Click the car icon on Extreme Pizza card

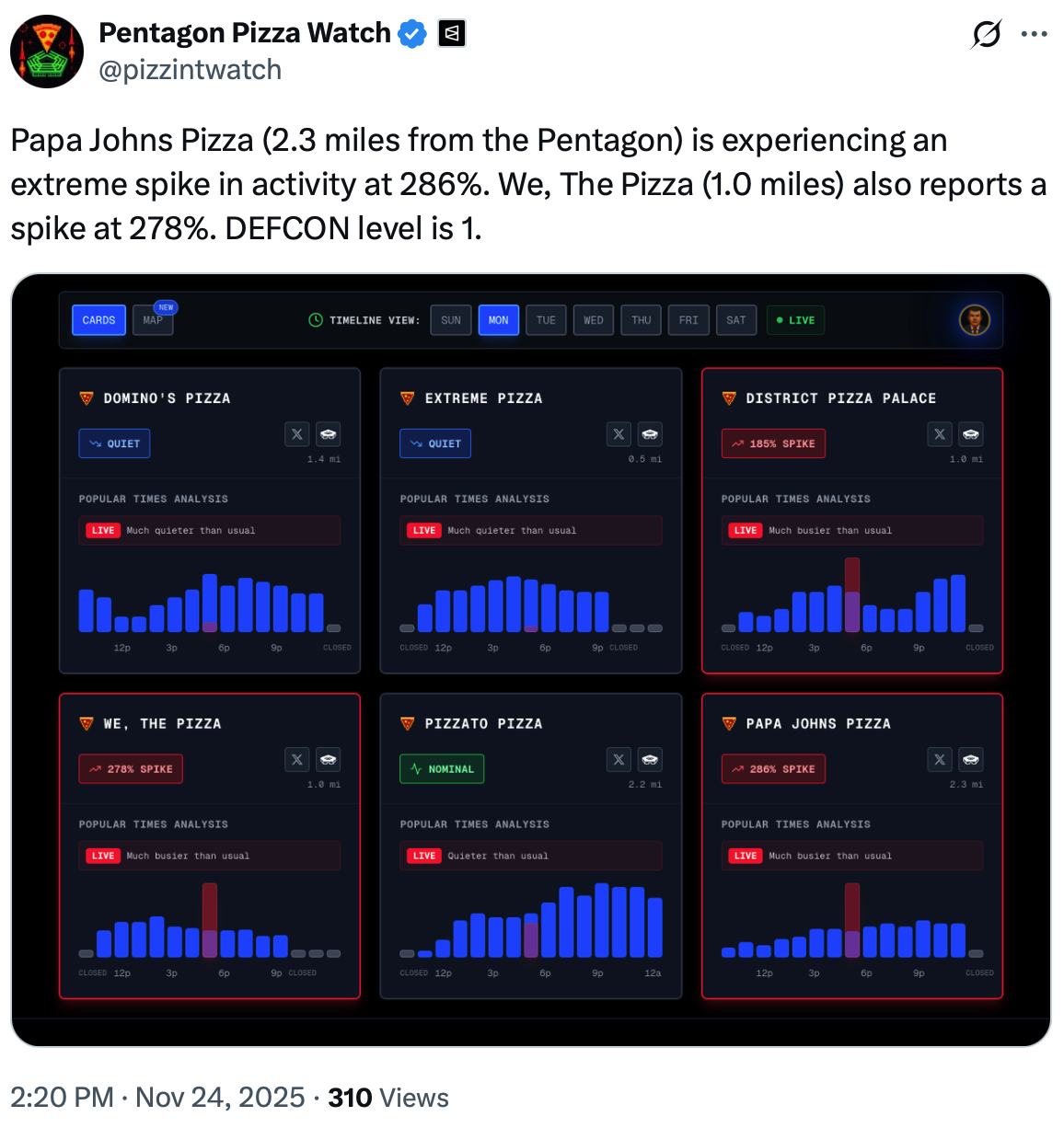pyautogui.click(x=650, y=434)
